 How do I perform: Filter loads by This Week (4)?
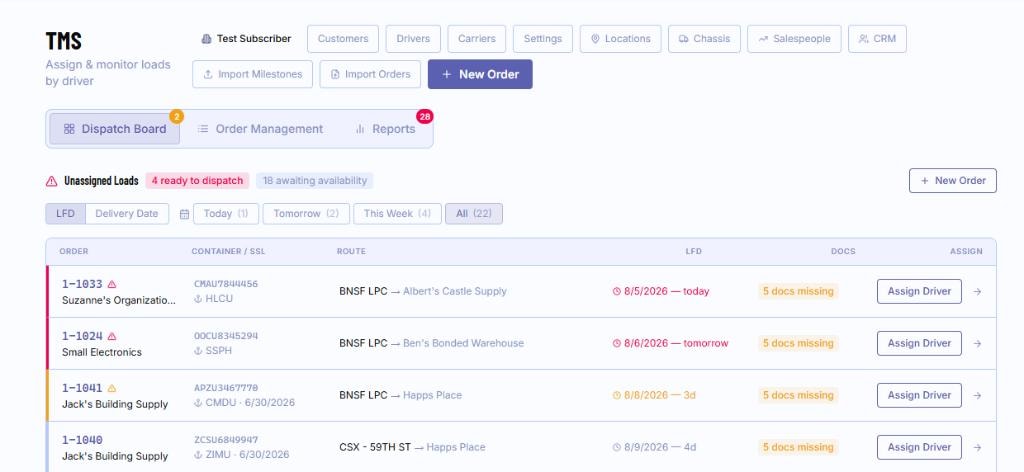pos(397,213)
